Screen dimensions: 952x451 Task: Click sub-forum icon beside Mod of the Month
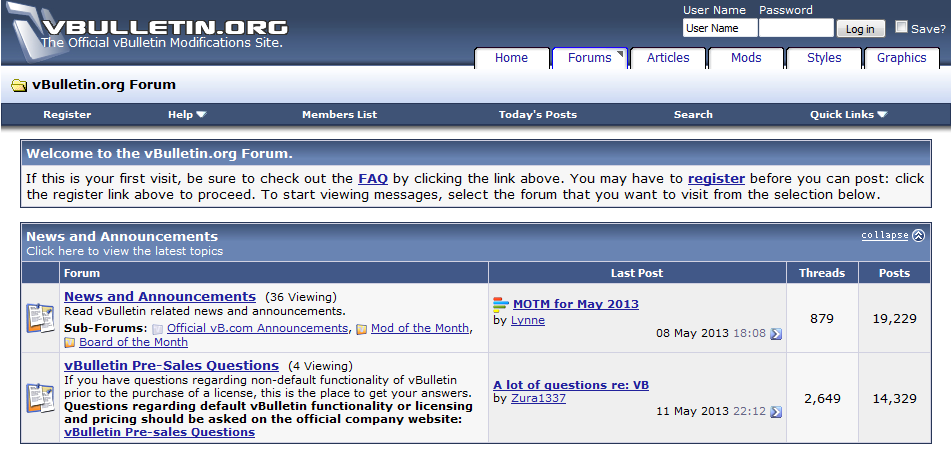[x=361, y=329]
